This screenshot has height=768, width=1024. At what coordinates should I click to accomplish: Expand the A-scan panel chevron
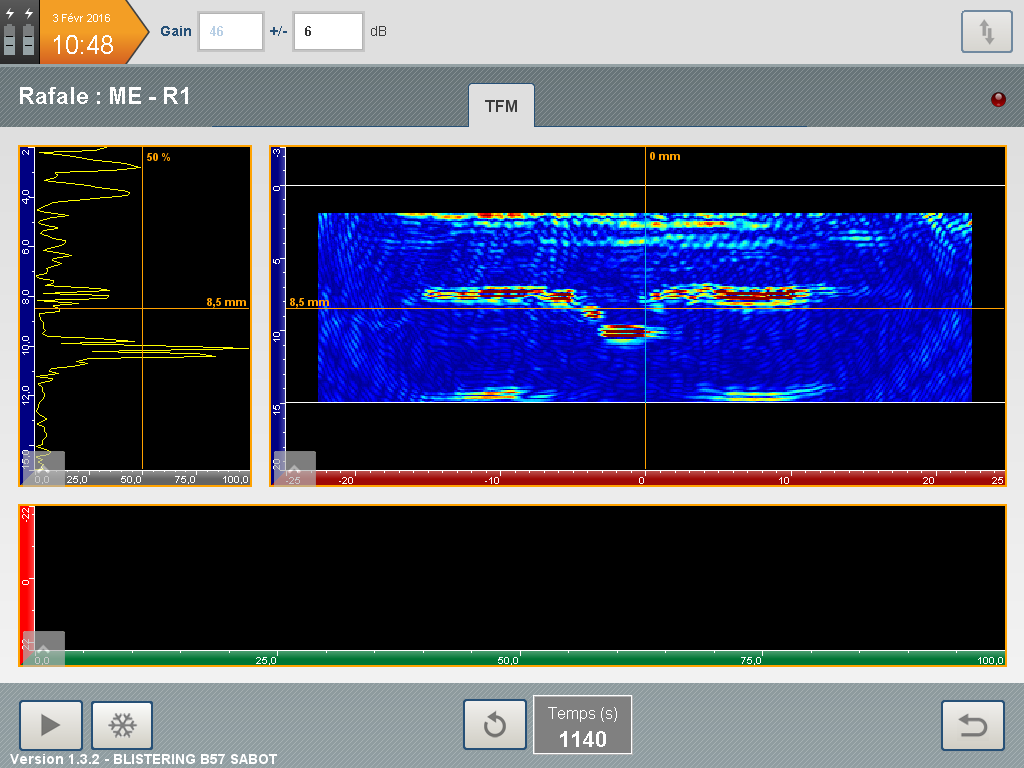(x=43, y=467)
